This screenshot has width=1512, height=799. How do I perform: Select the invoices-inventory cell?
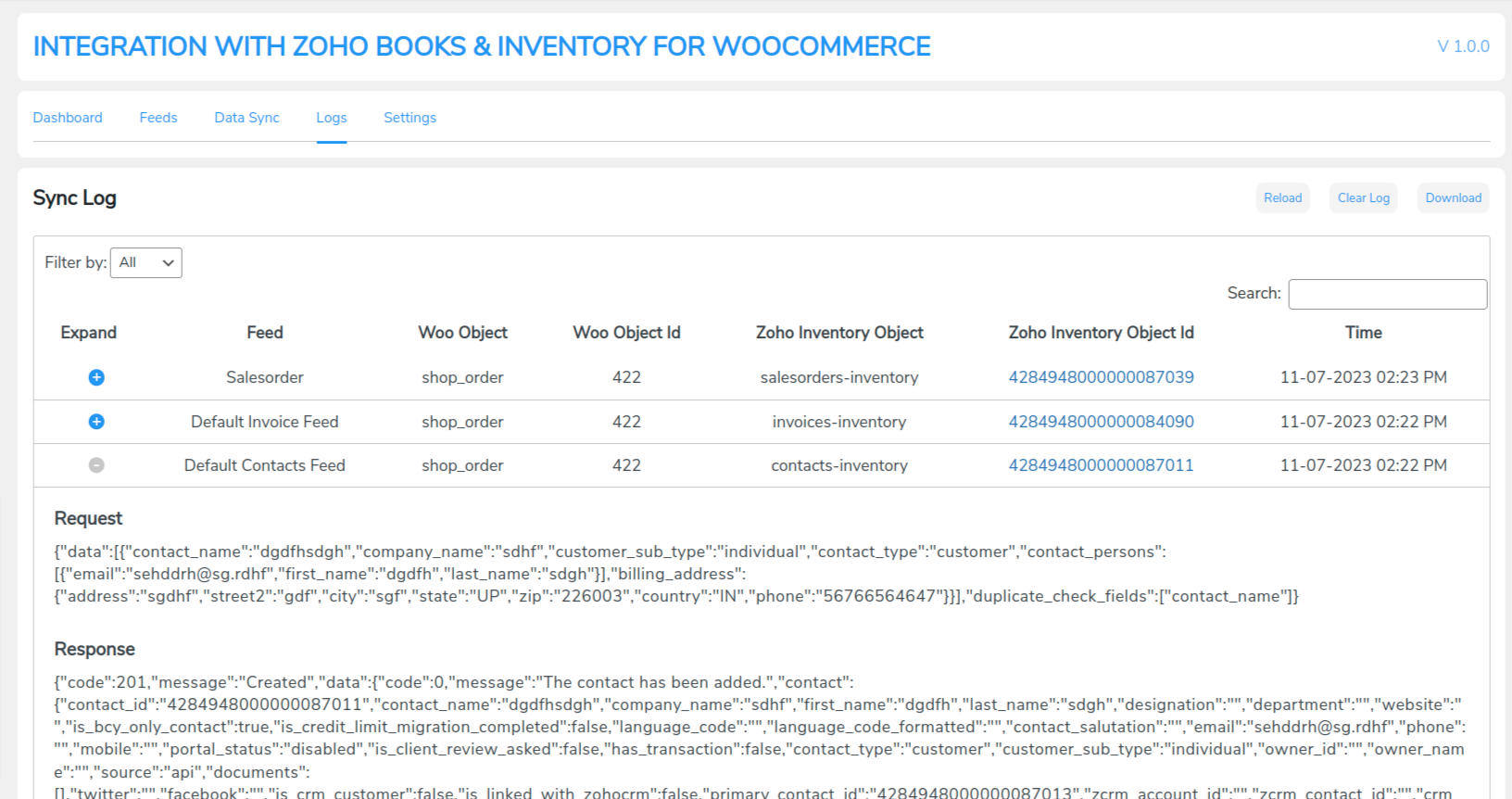click(839, 422)
